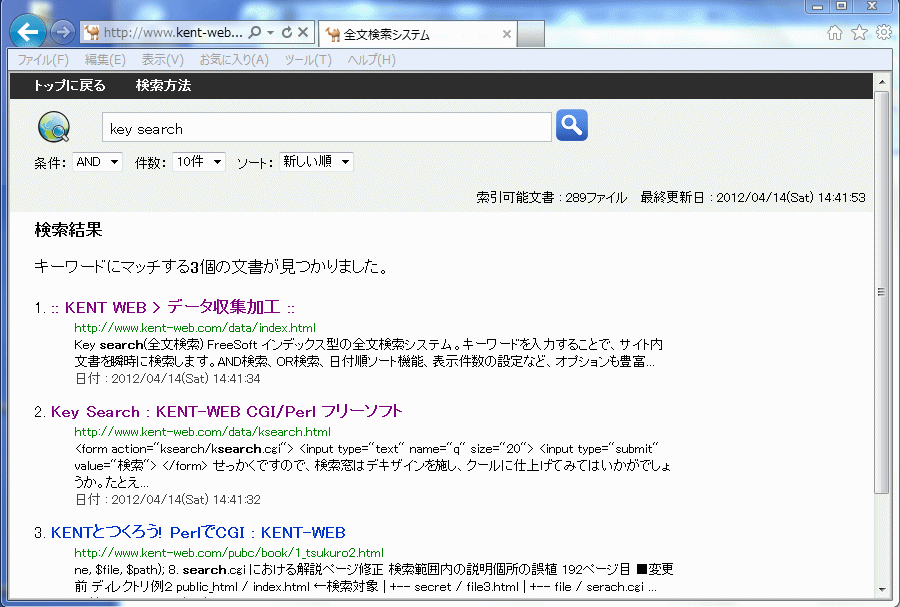This screenshot has height=607, width=900.
Task: Maximize the browser window
Action: (841, 6)
